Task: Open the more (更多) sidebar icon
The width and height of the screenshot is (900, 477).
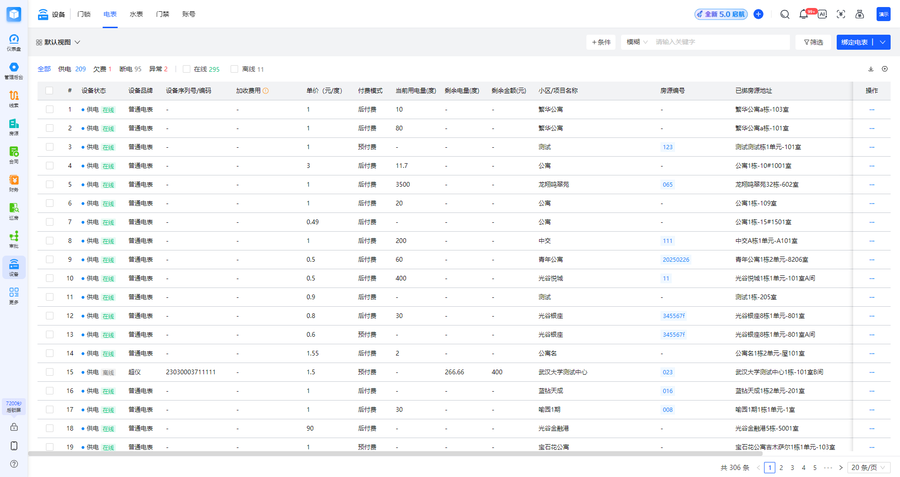Action: (x=14, y=296)
